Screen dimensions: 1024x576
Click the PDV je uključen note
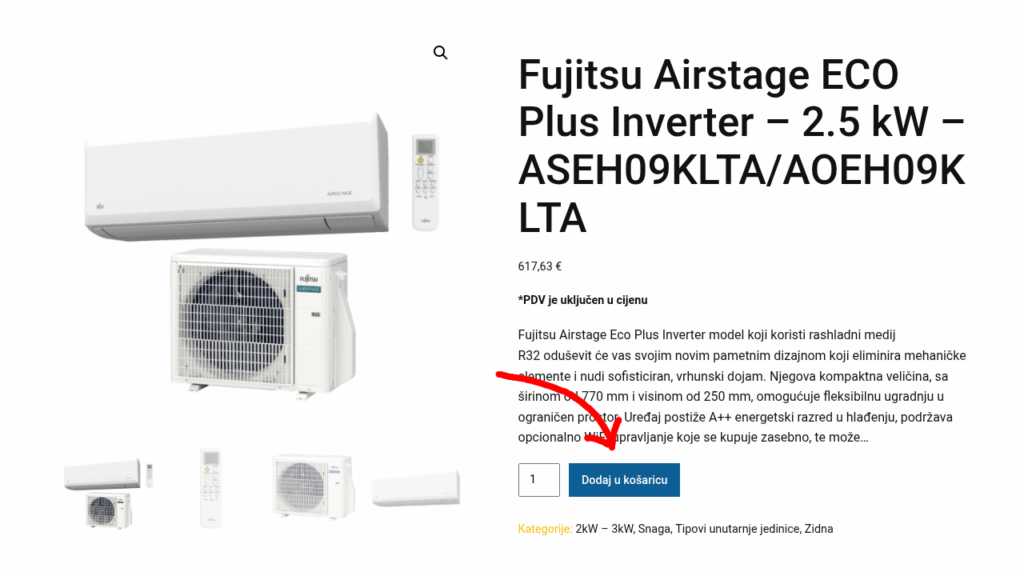click(x=583, y=300)
